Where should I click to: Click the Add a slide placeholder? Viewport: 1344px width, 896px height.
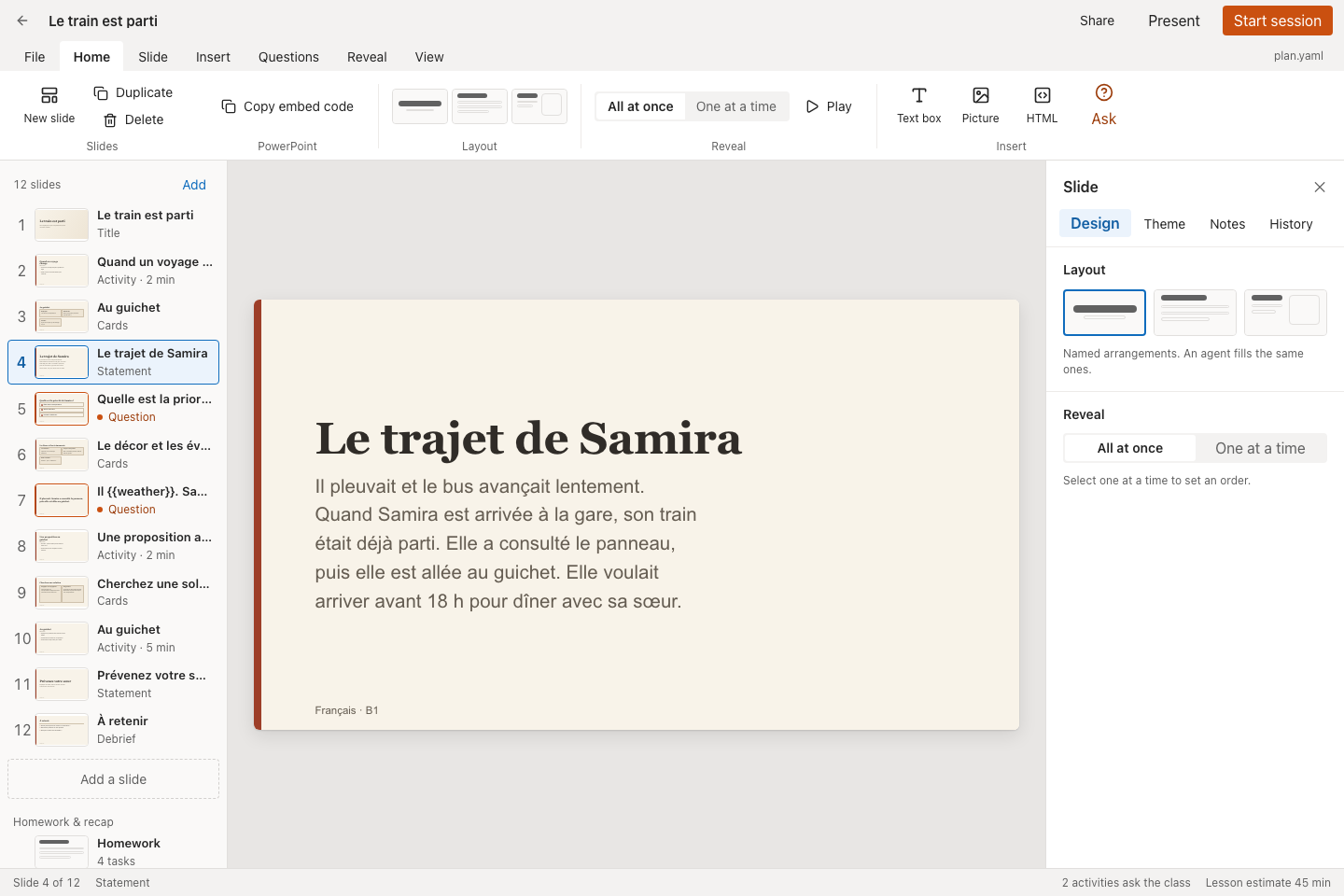tap(113, 779)
